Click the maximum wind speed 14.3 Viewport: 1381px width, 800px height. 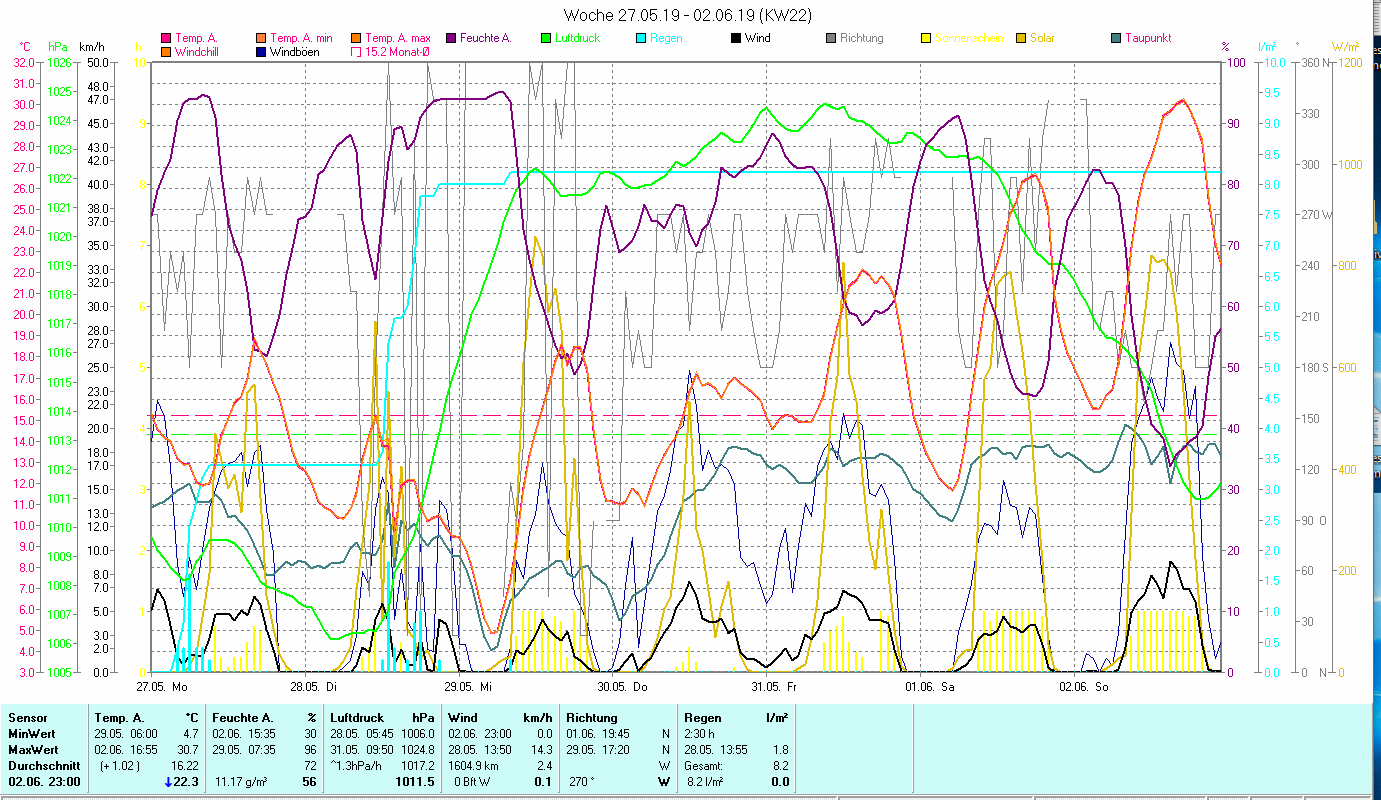click(x=541, y=750)
